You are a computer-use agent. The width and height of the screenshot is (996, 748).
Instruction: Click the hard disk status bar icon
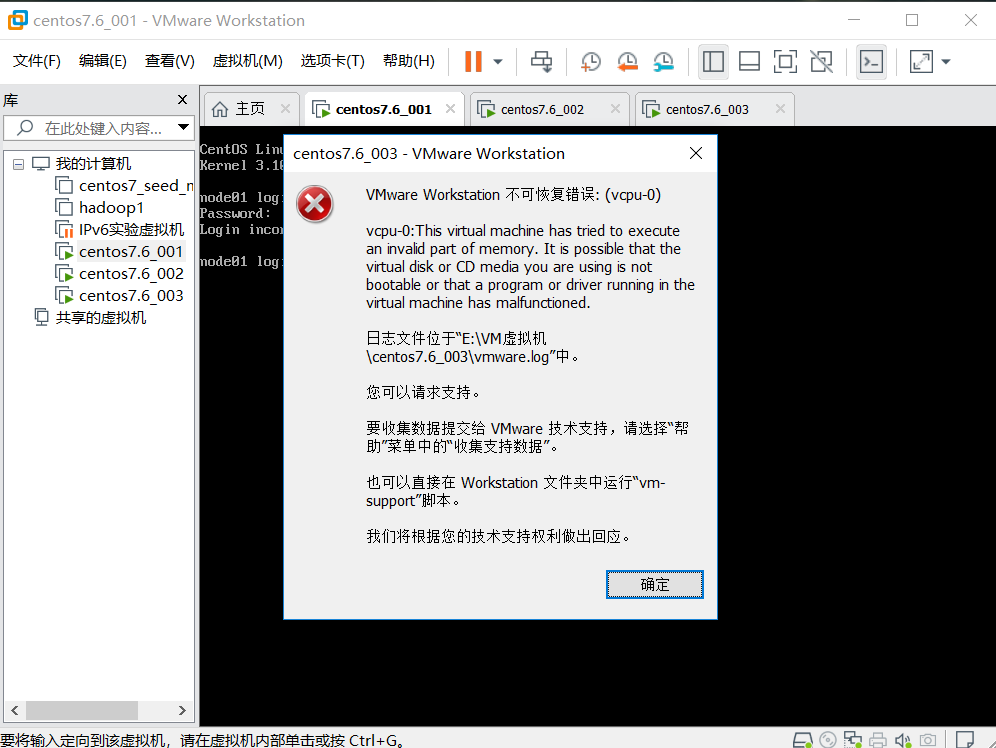click(x=803, y=740)
